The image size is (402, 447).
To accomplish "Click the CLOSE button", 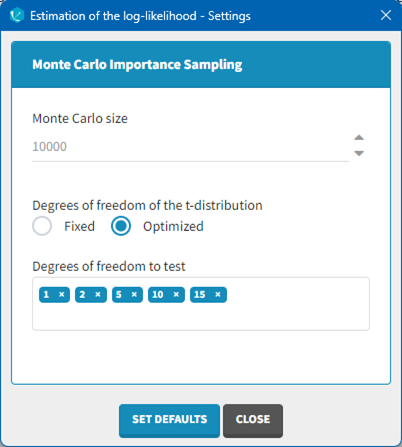I will click(x=253, y=421).
